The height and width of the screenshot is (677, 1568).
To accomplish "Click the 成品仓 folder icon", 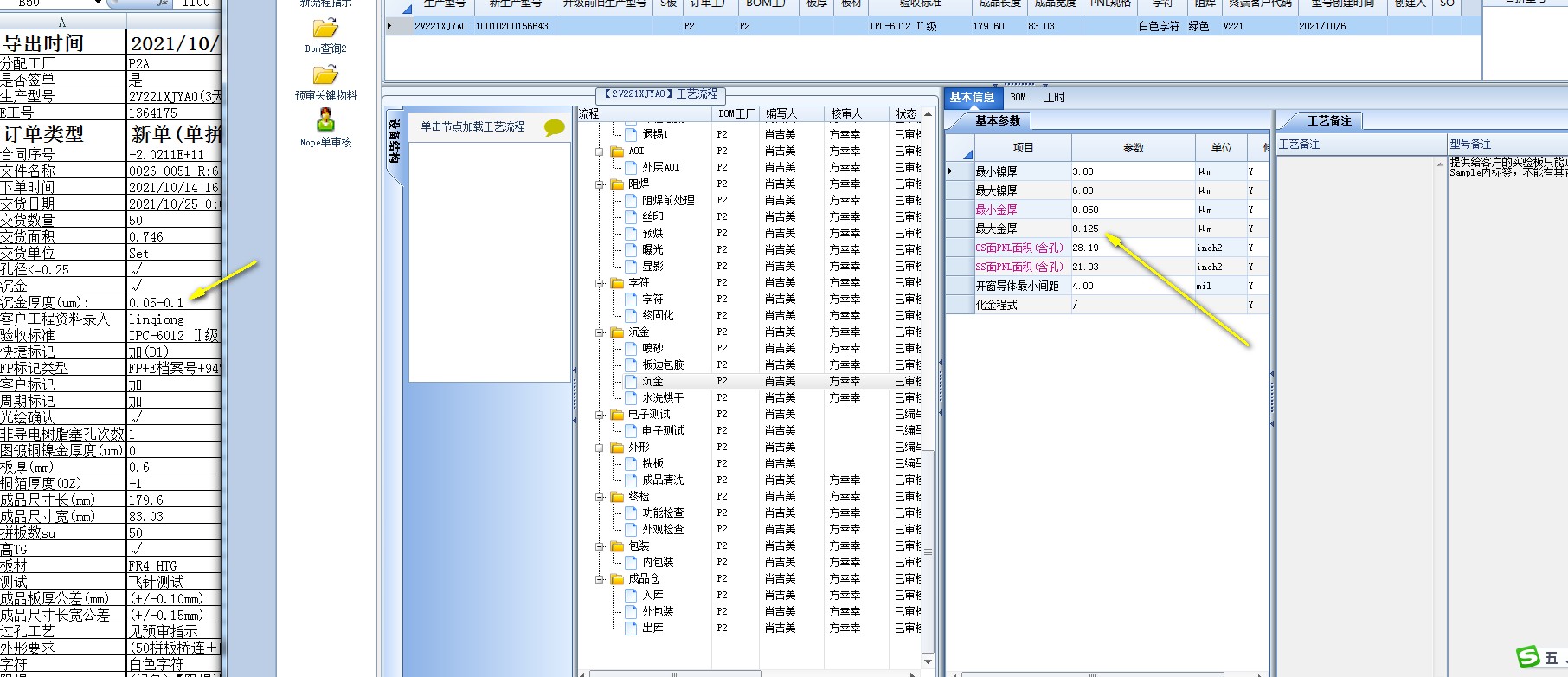I will (x=617, y=578).
